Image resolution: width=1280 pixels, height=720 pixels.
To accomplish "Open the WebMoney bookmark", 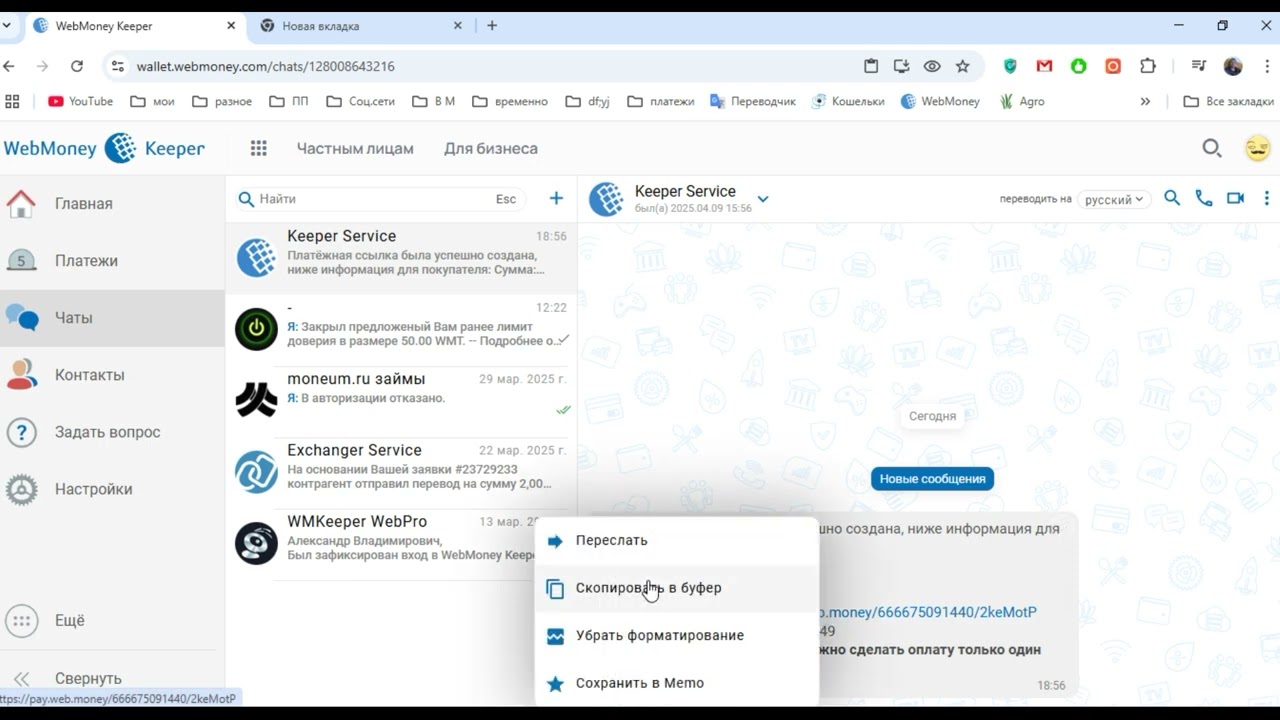I will pos(941,101).
